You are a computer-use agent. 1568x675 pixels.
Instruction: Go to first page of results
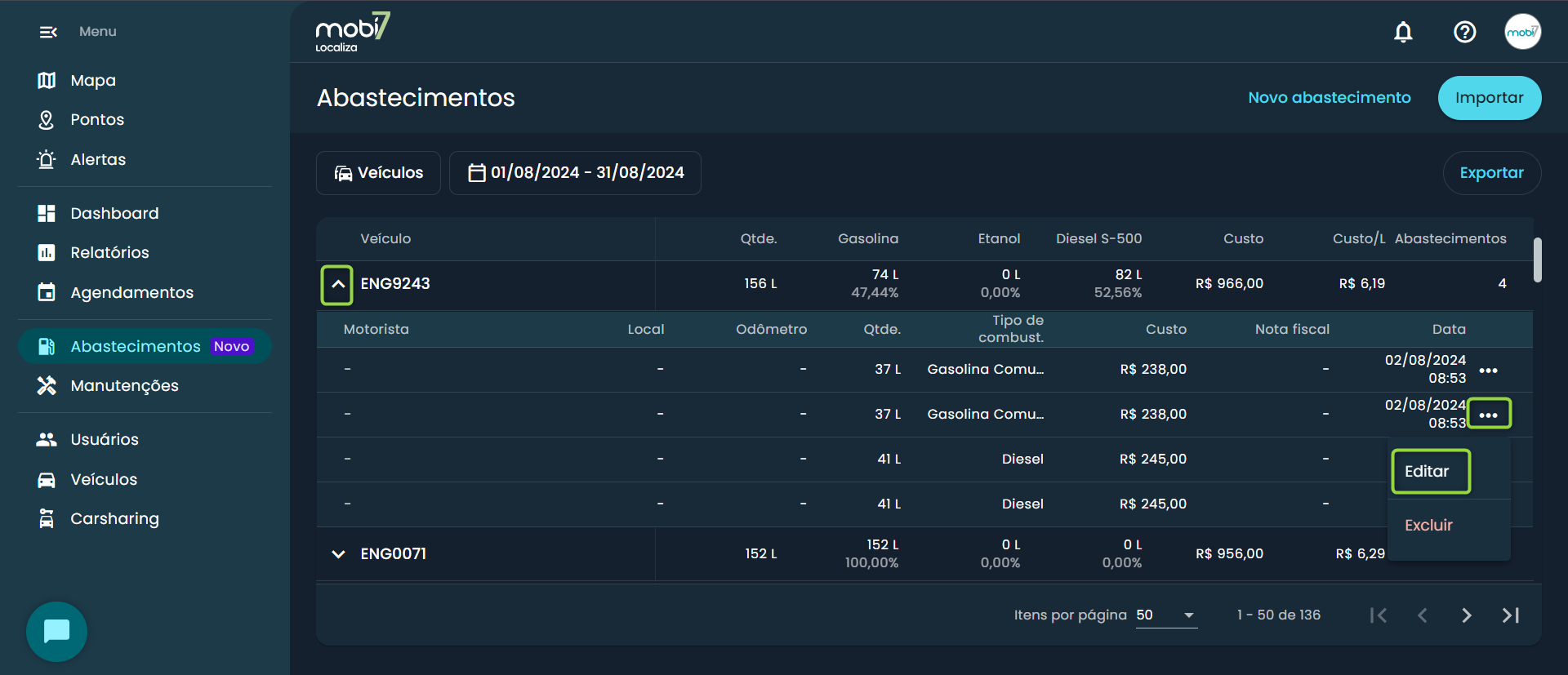pos(1379,615)
